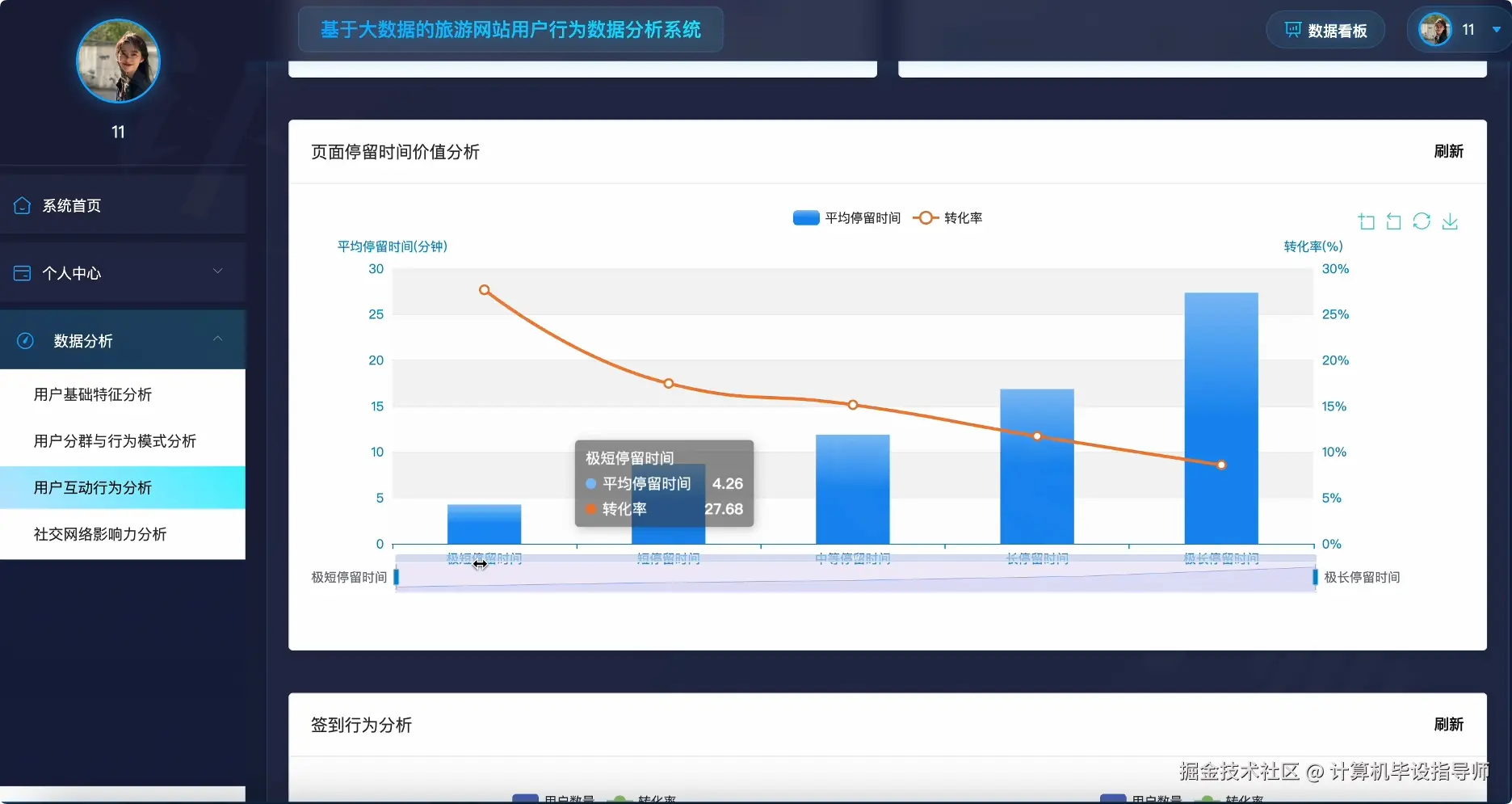The height and width of the screenshot is (804, 1512).
Task: Click the 极长停留时间 bar
Action: (1221, 418)
